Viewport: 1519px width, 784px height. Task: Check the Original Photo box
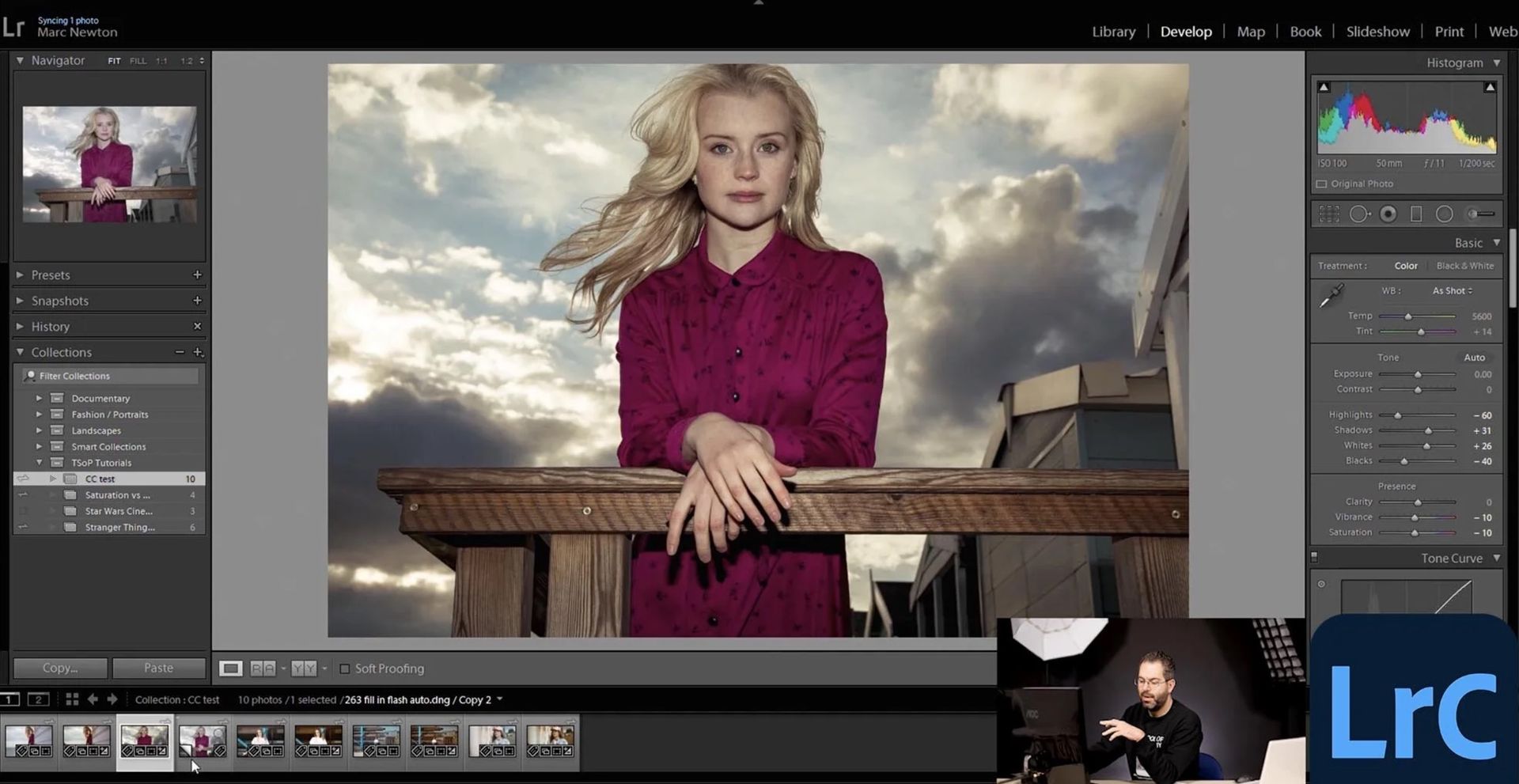click(1321, 184)
